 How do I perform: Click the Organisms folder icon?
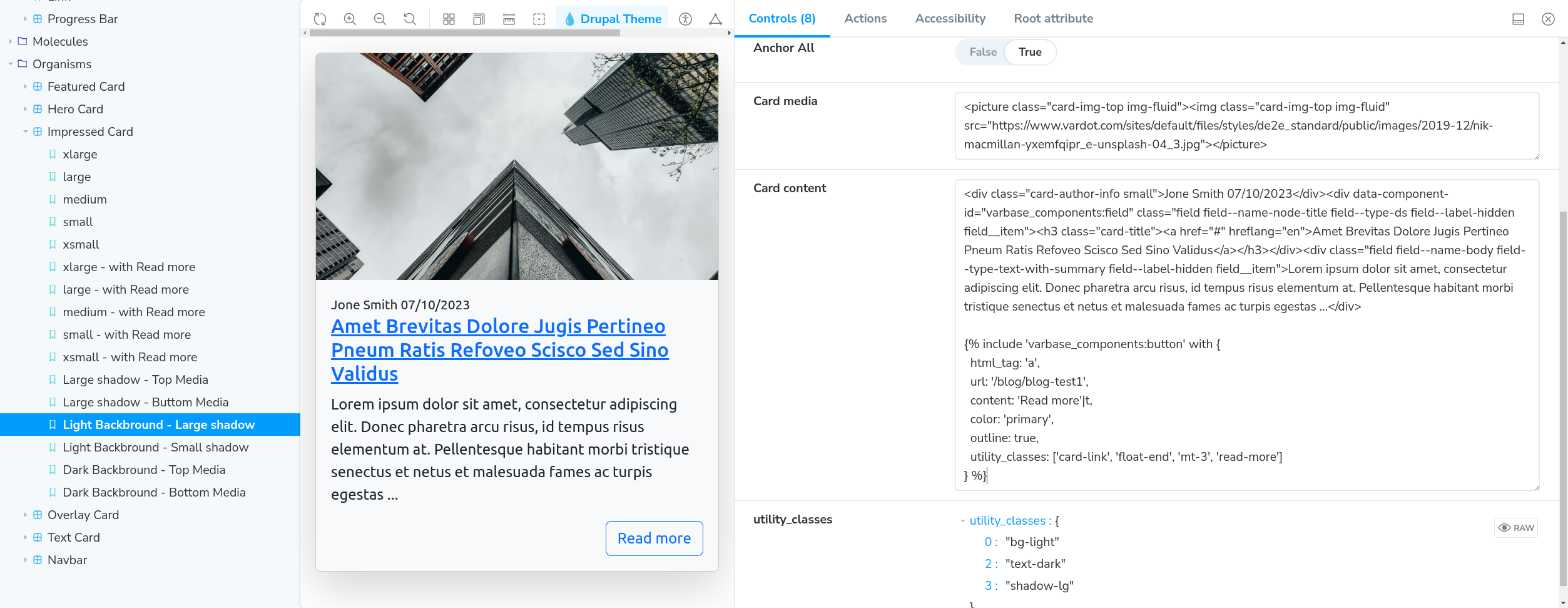pos(23,64)
